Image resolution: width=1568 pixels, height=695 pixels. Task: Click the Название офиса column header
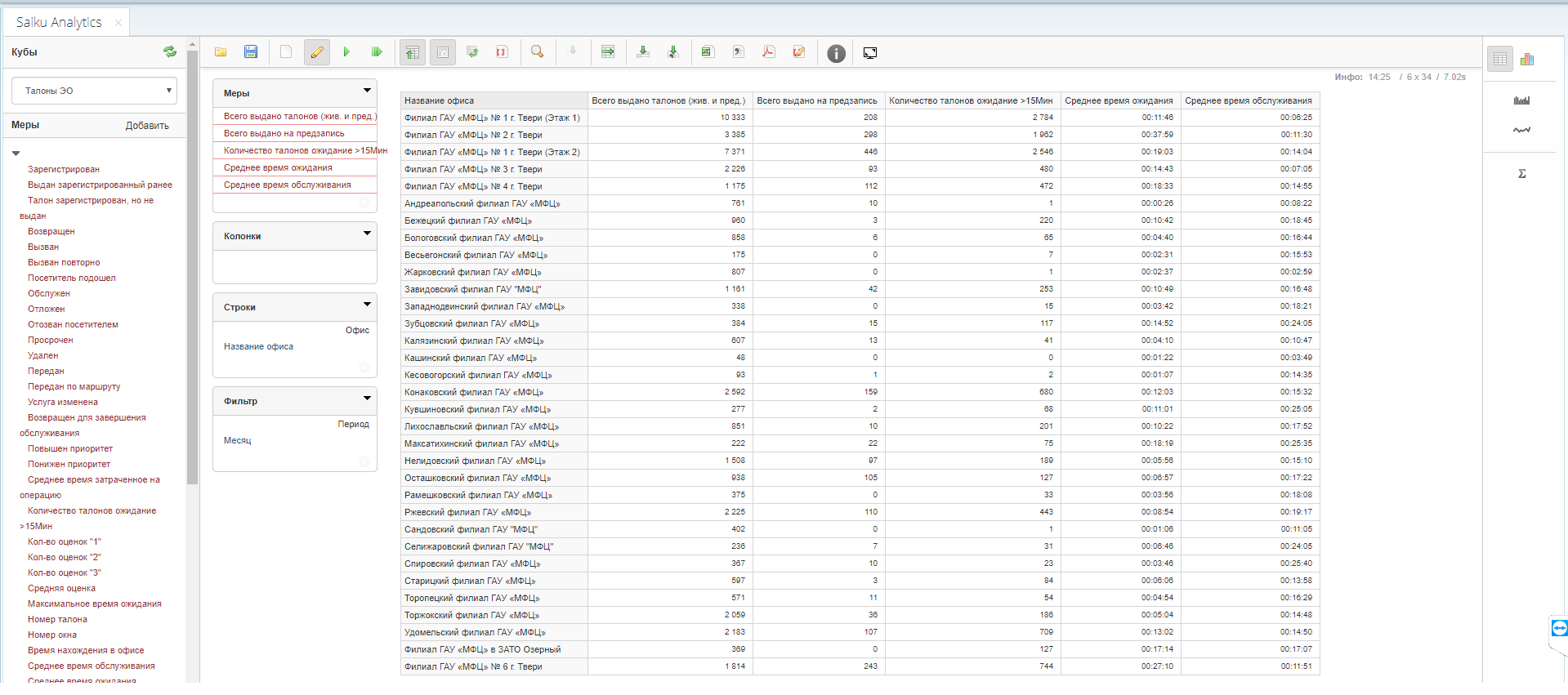494,100
